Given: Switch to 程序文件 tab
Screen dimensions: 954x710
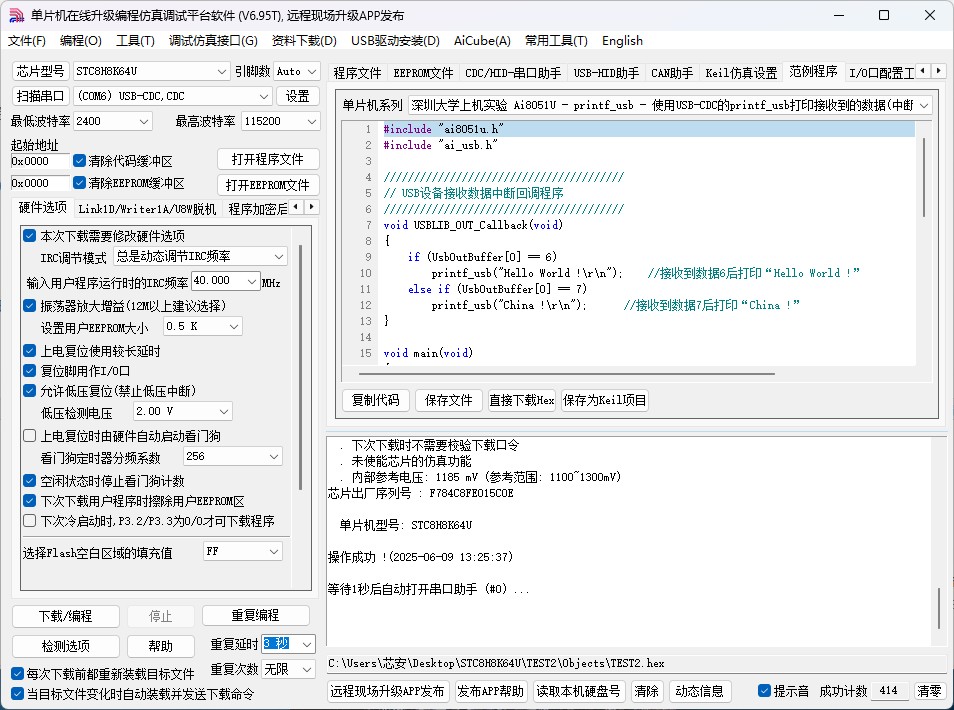Looking at the screenshot, I should [357, 73].
